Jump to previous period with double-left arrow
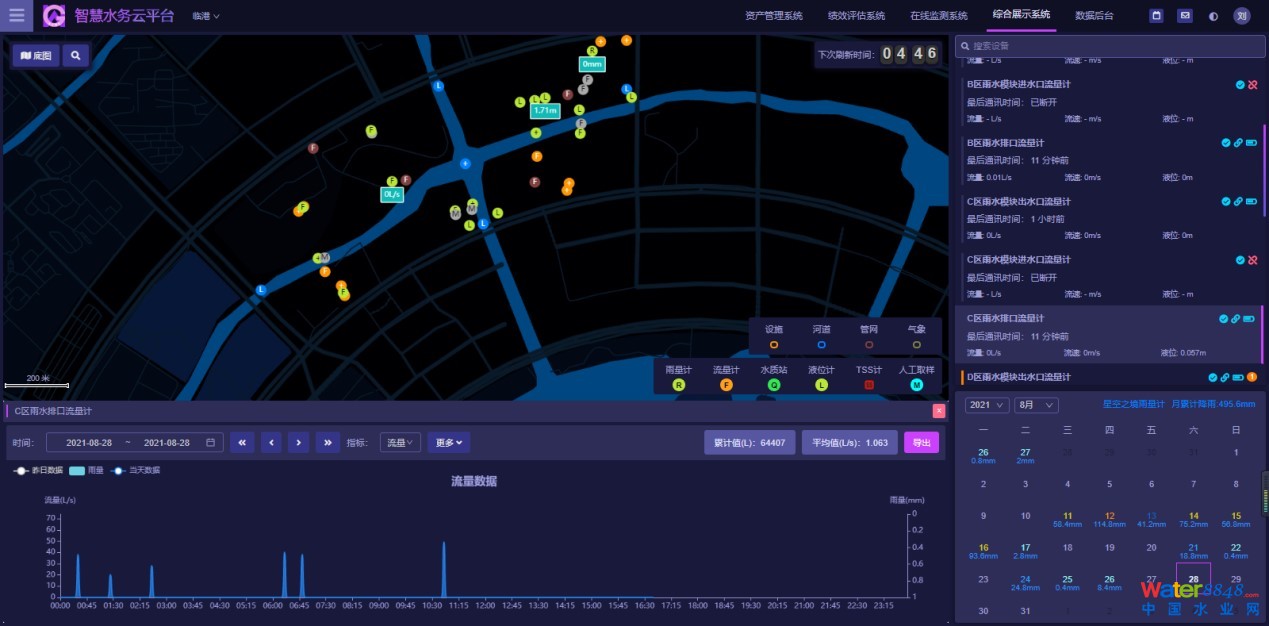The width and height of the screenshot is (1269, 626). click(x=242, y=442)
